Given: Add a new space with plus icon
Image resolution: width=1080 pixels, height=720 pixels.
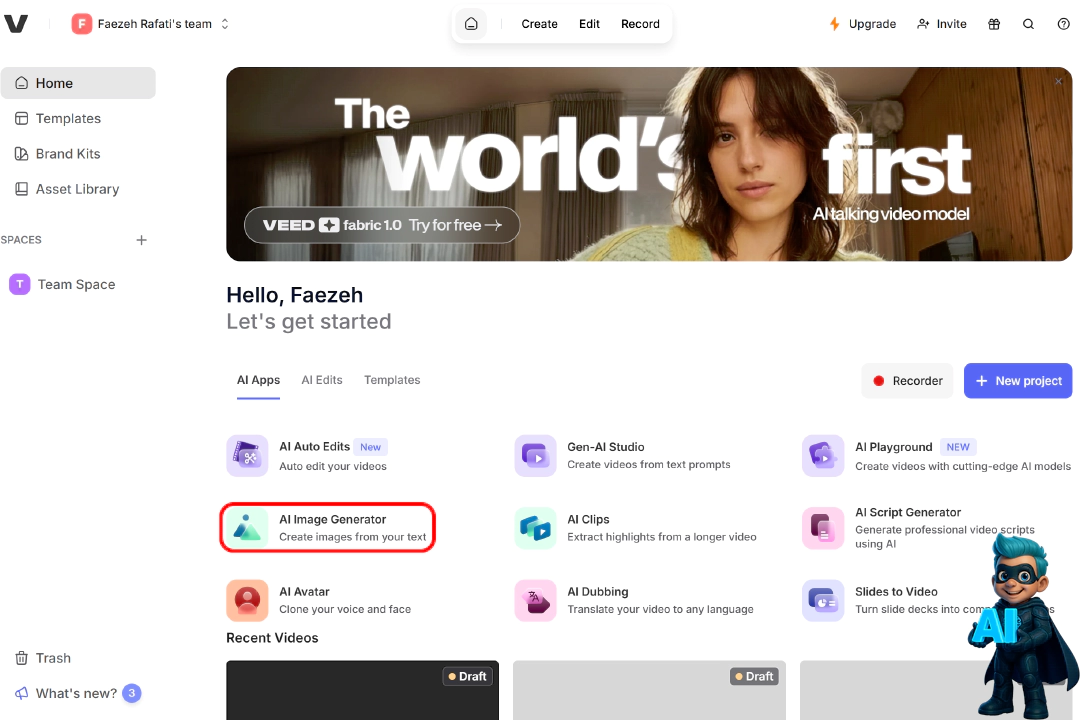Looking at the screenshot, I should 141,240.
